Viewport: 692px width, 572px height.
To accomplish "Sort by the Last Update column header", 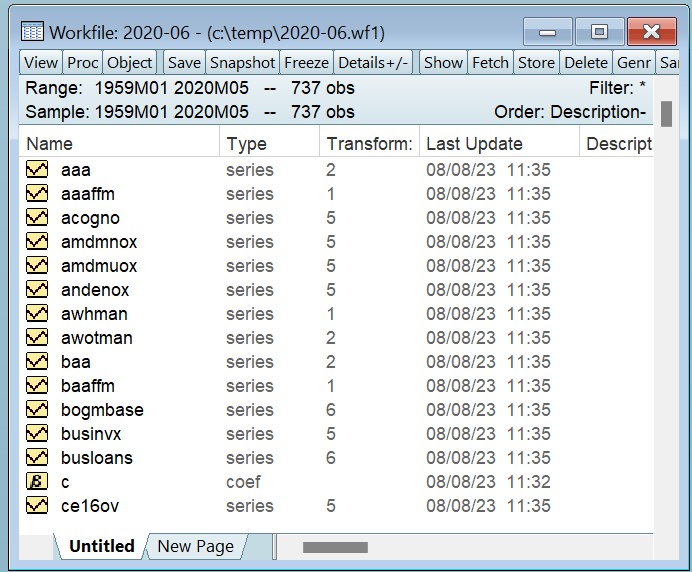I will [474, 144].
